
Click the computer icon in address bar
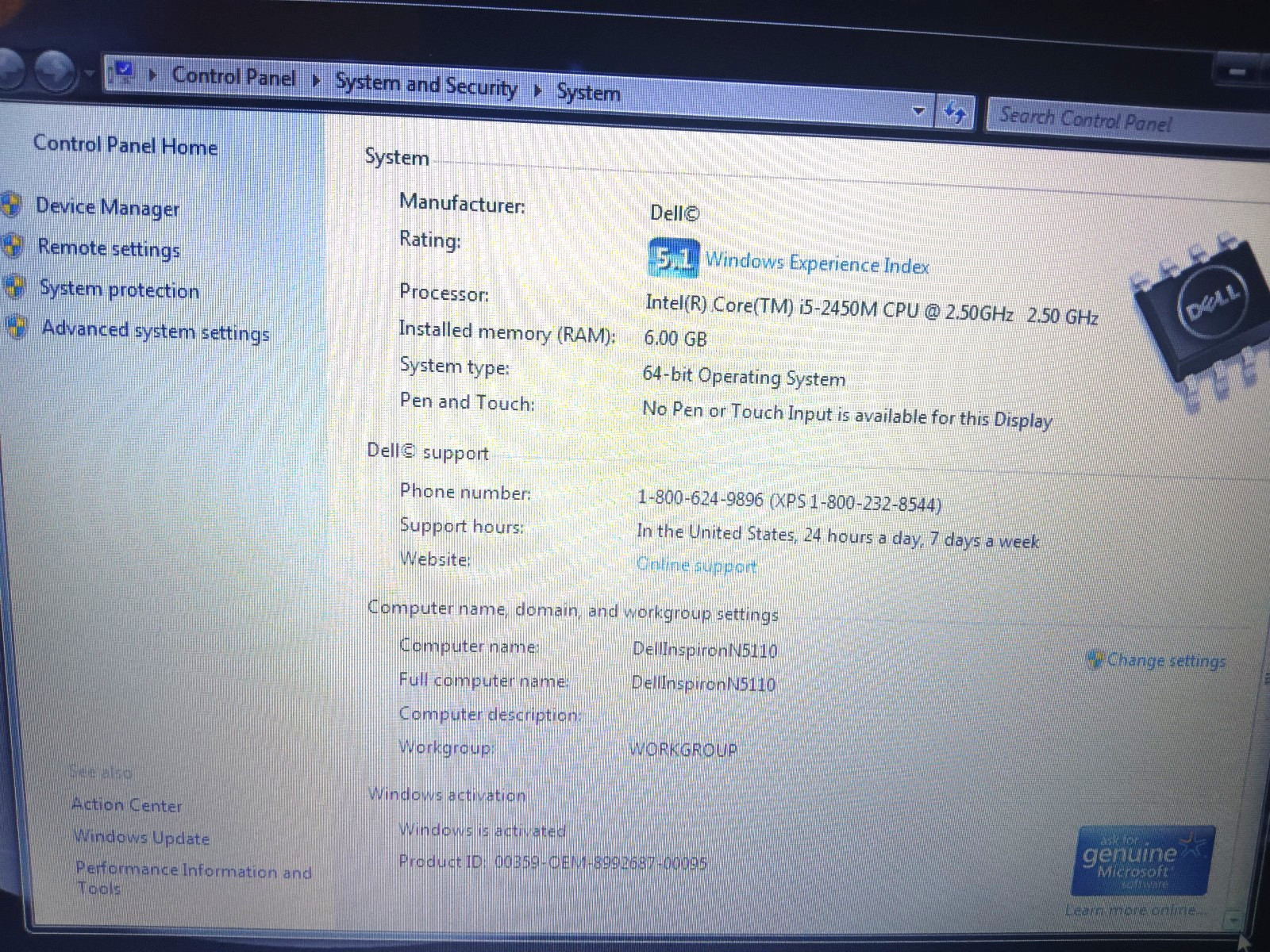123,72
